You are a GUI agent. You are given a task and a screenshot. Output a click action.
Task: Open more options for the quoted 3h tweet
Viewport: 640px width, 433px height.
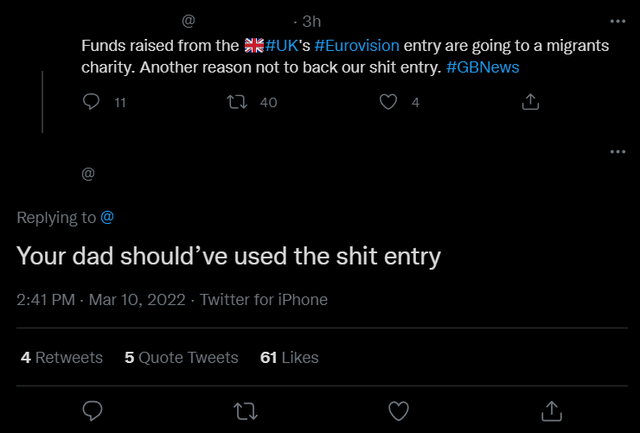click(x=618, y=21)
